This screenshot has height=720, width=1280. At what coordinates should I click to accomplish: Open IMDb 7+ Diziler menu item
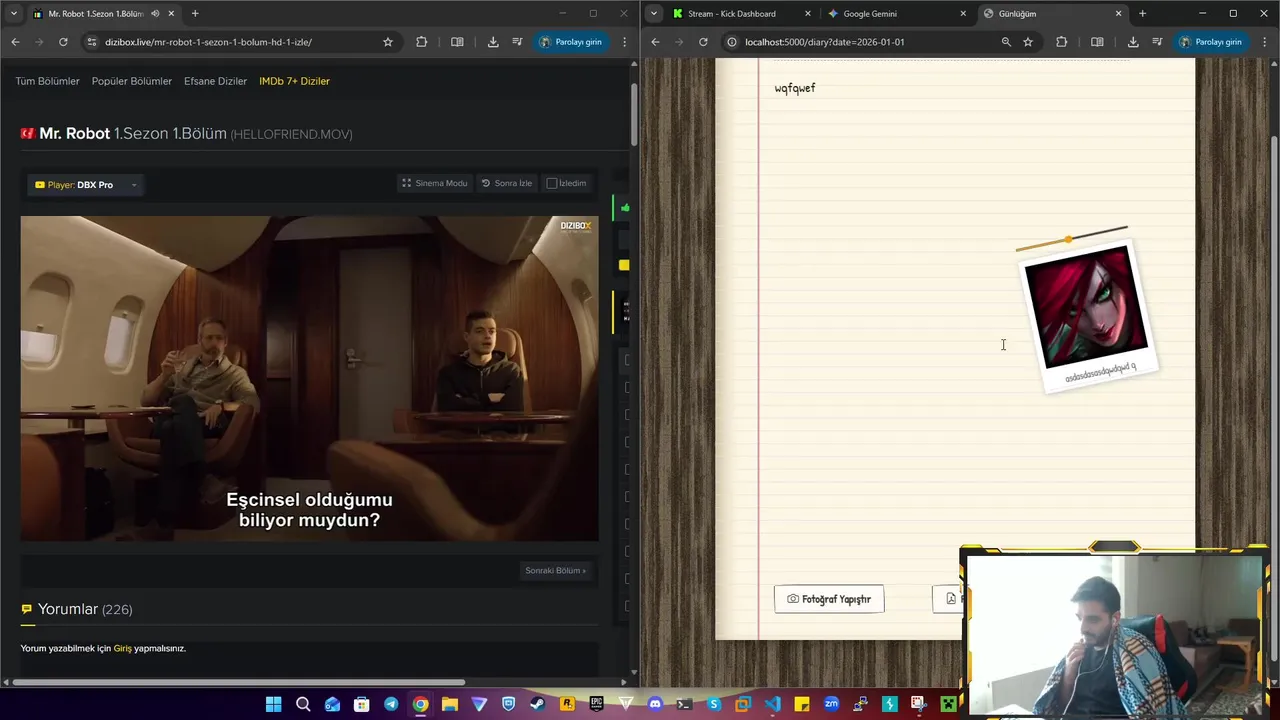tap(294, 81)
